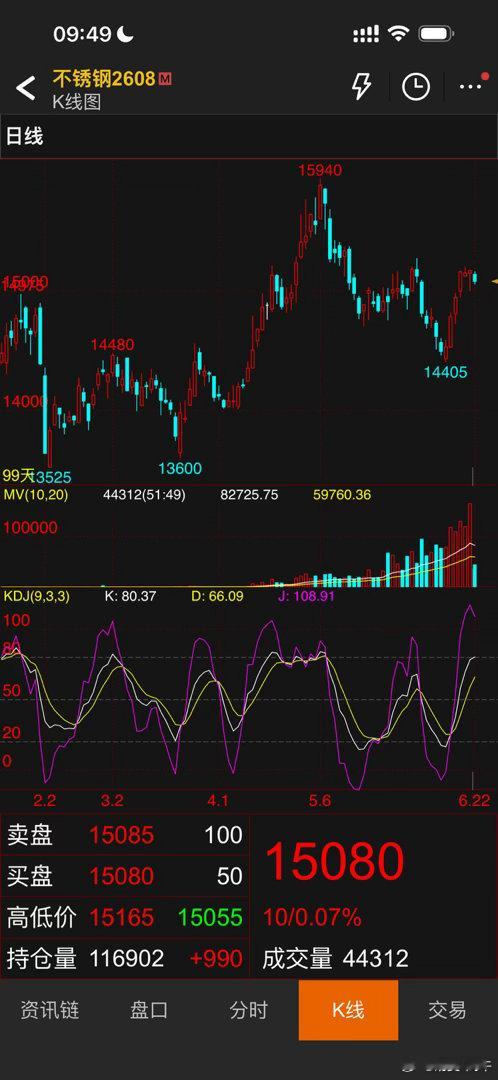Tap the 4.1 date axis label

pos(217,800)
